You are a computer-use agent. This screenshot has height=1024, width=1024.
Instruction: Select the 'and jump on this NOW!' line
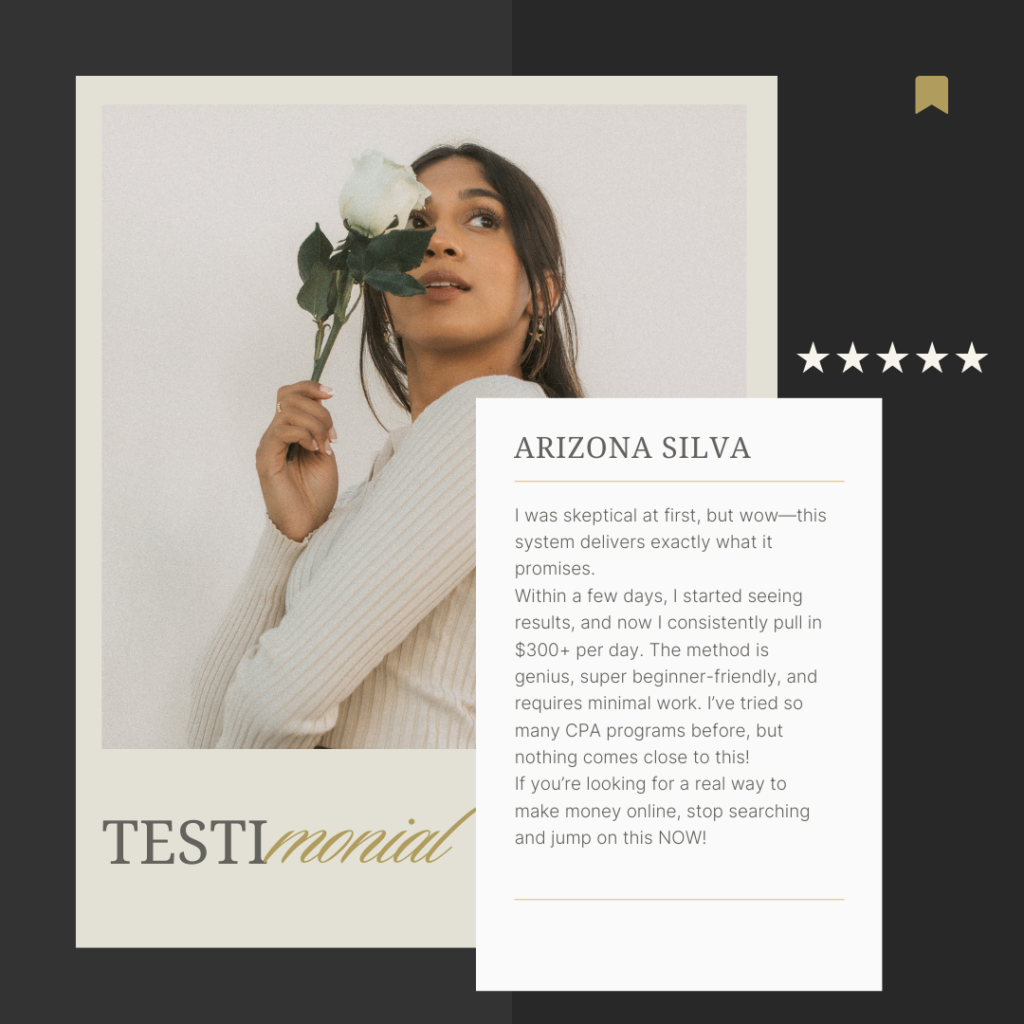tap(611, 837)
